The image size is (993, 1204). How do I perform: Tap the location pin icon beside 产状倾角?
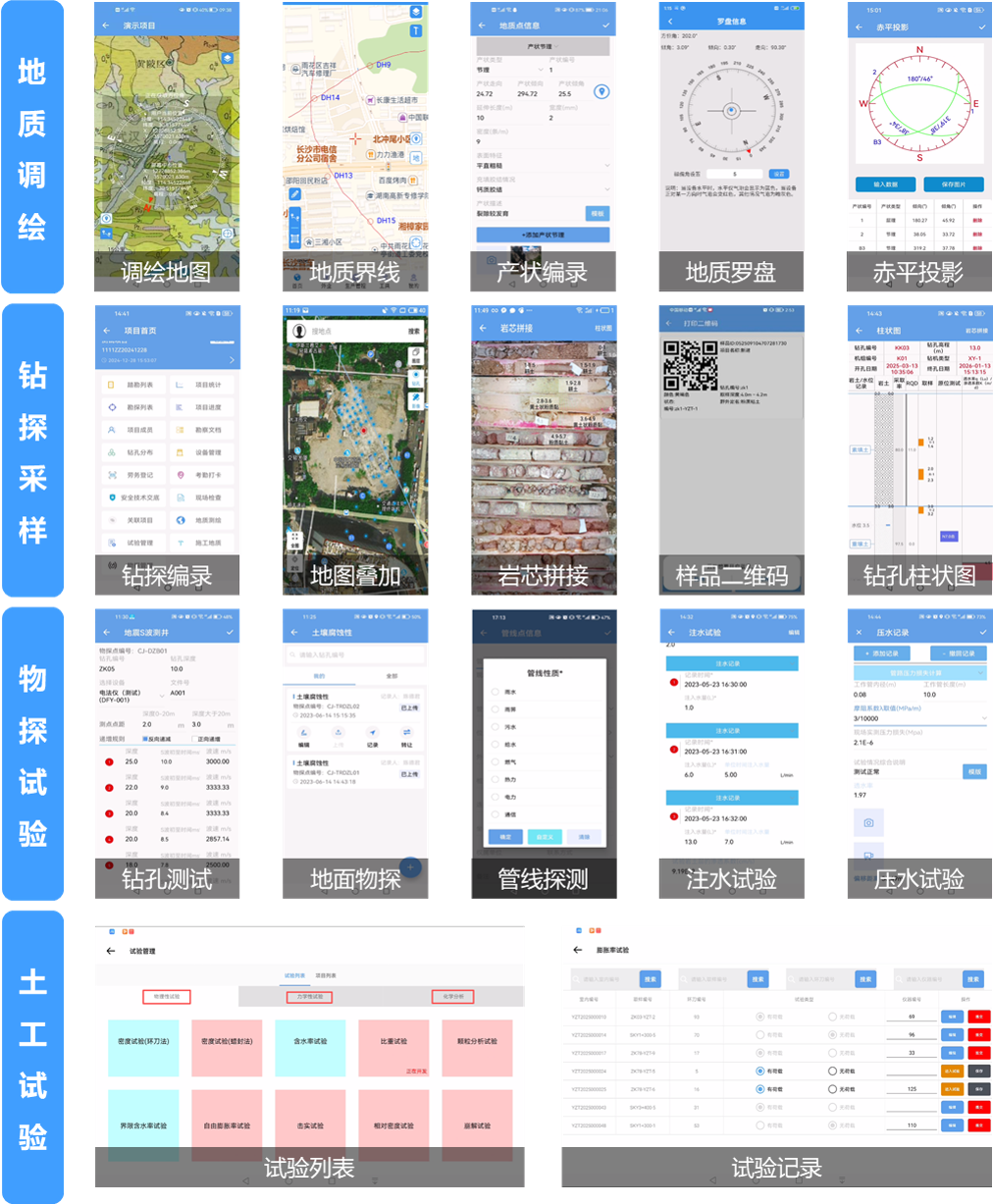coord(601,92)
